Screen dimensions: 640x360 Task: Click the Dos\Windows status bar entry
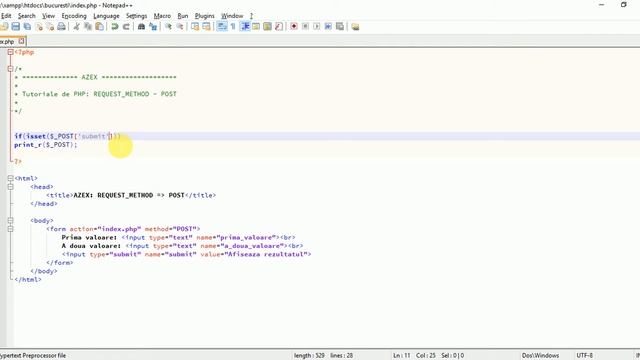point(540,356)
